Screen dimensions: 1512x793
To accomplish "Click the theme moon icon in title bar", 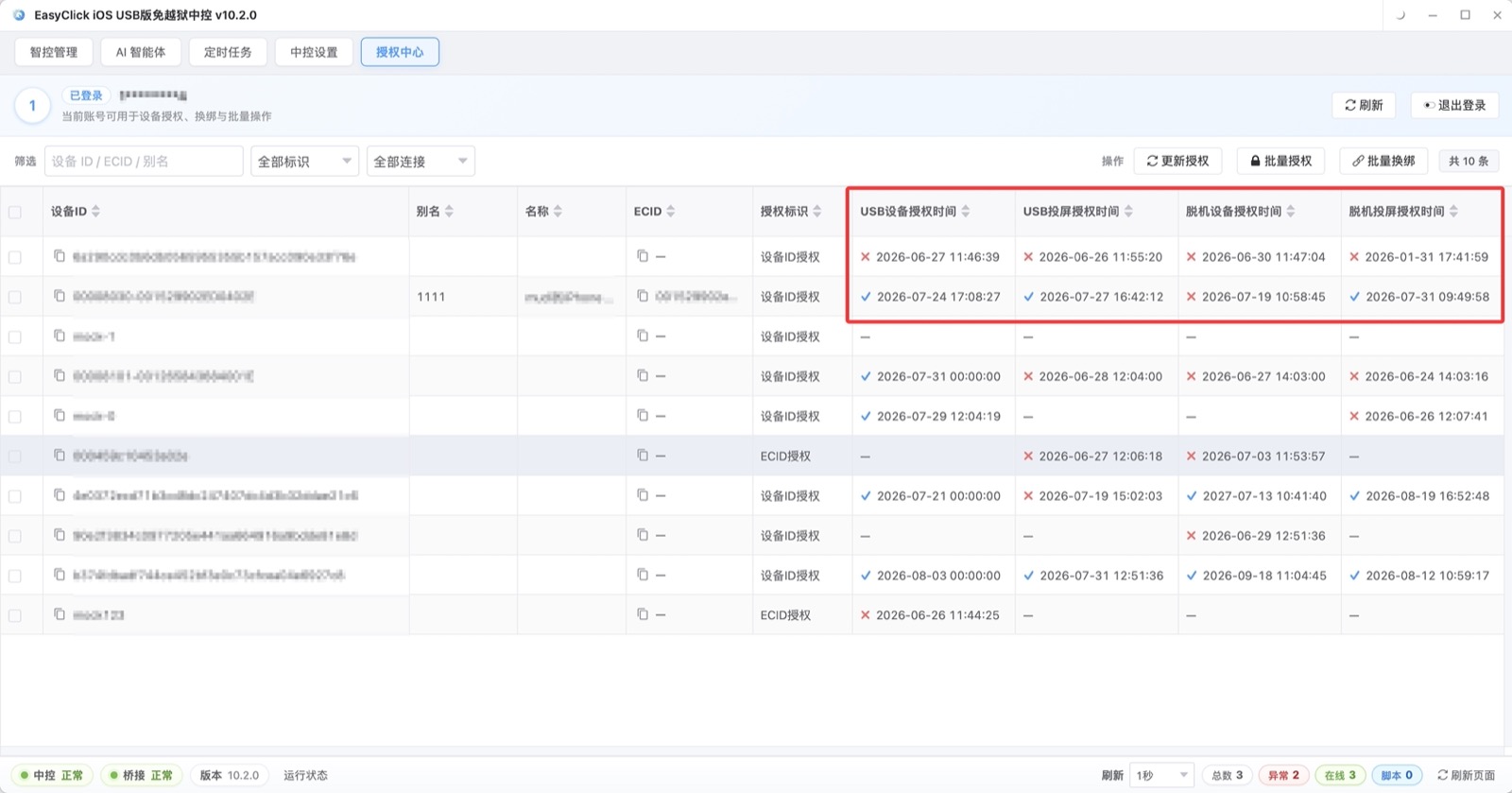I will click(x=1400, y=15).
